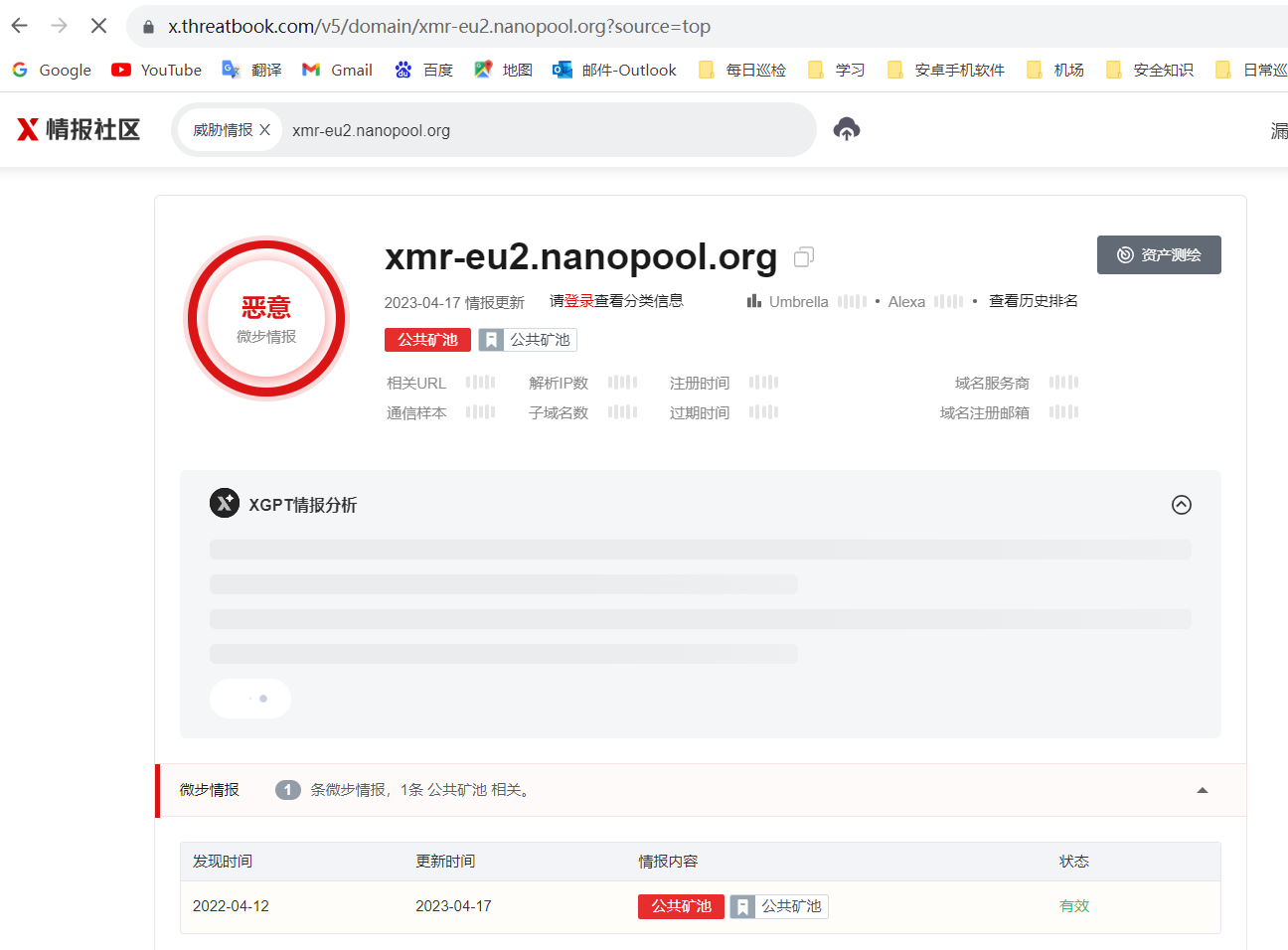Open the 安全知识 bookmark folder
Screen dimensions: 1288x950
point(1150,70)
